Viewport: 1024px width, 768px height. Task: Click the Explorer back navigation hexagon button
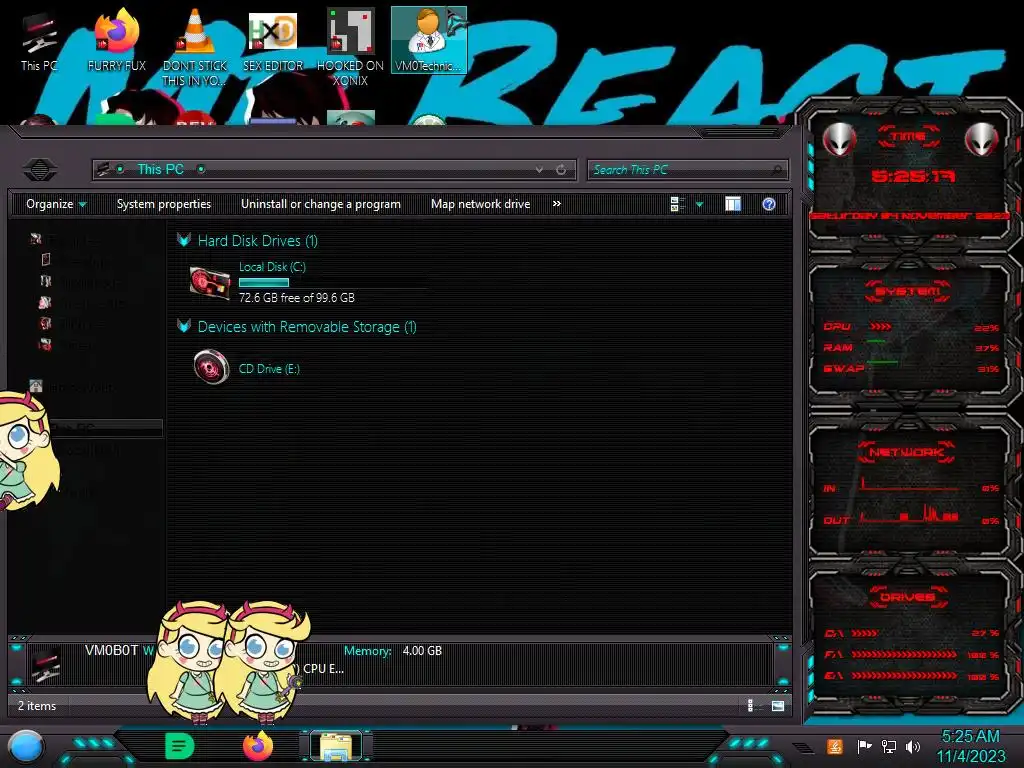coord(40,170)
